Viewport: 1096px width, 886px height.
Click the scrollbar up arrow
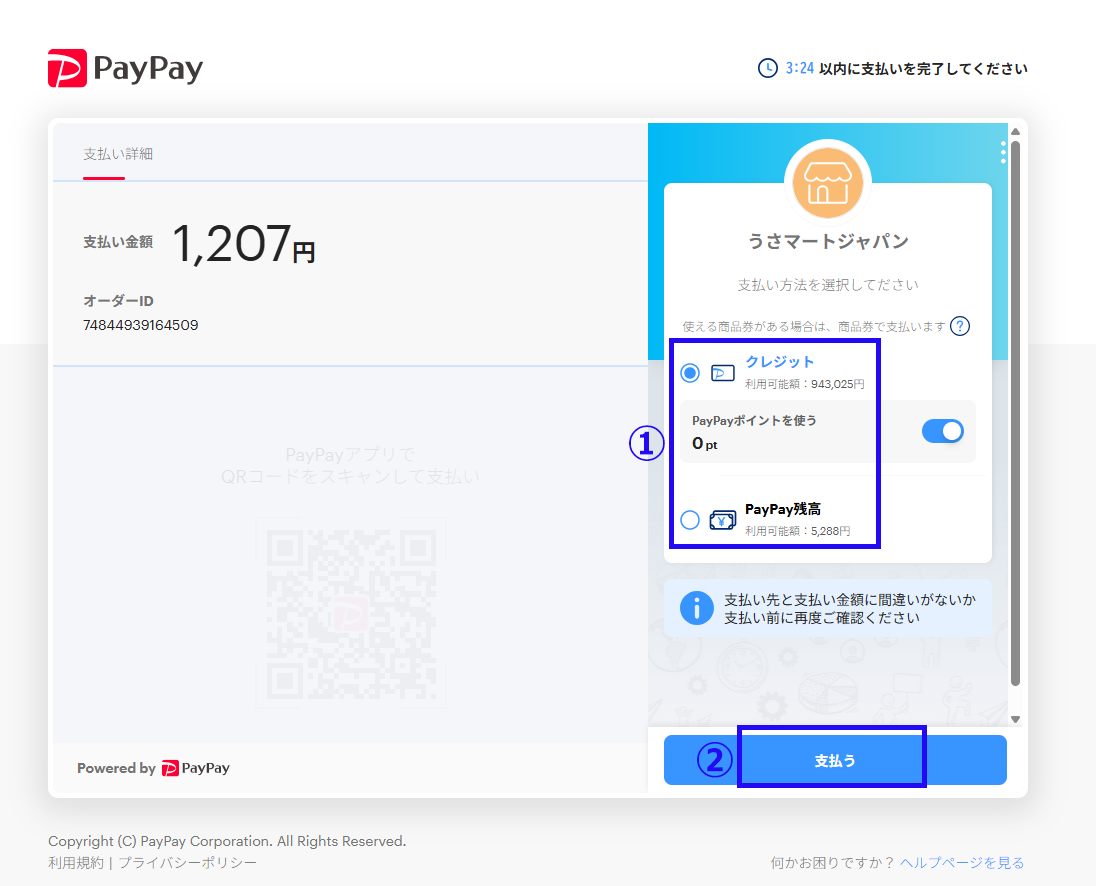1016,131
